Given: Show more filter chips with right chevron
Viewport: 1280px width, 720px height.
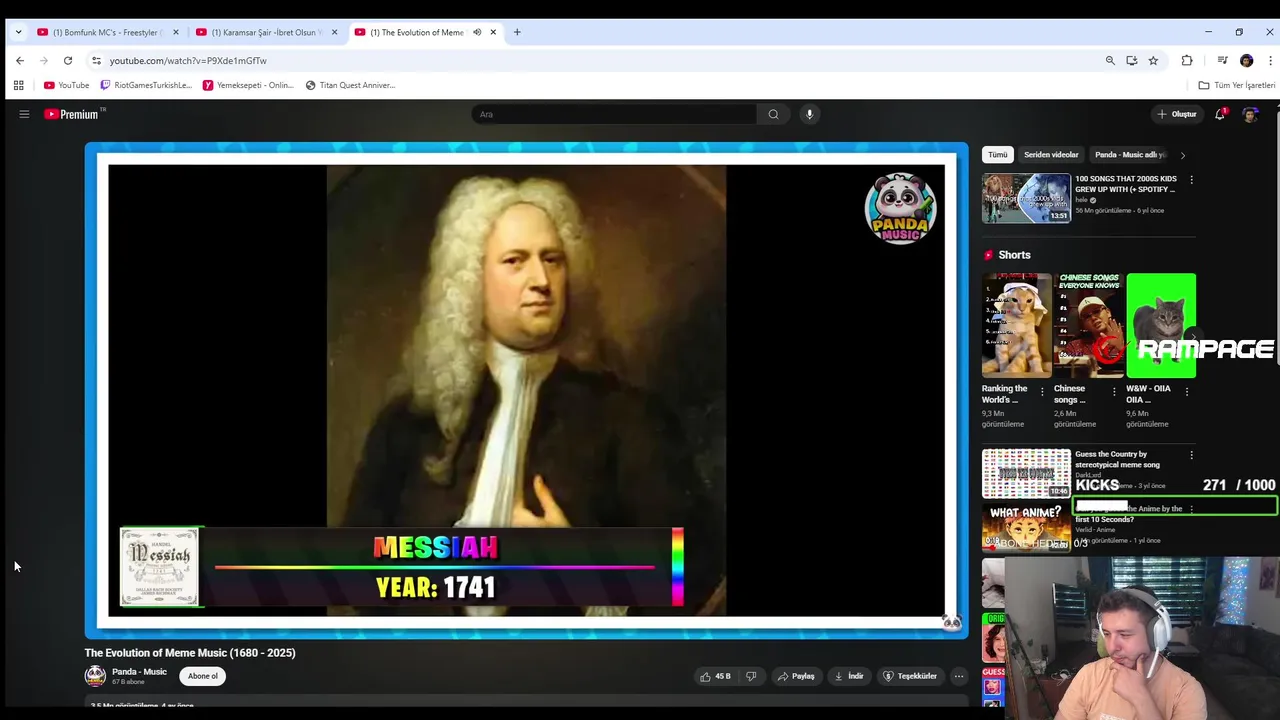Looking at the screenshot, I should [x=1183, y=155].
